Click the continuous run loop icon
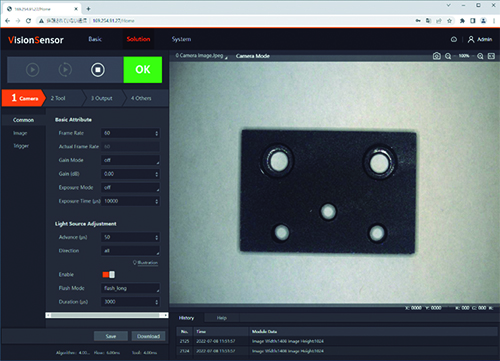 click(65, 70)
